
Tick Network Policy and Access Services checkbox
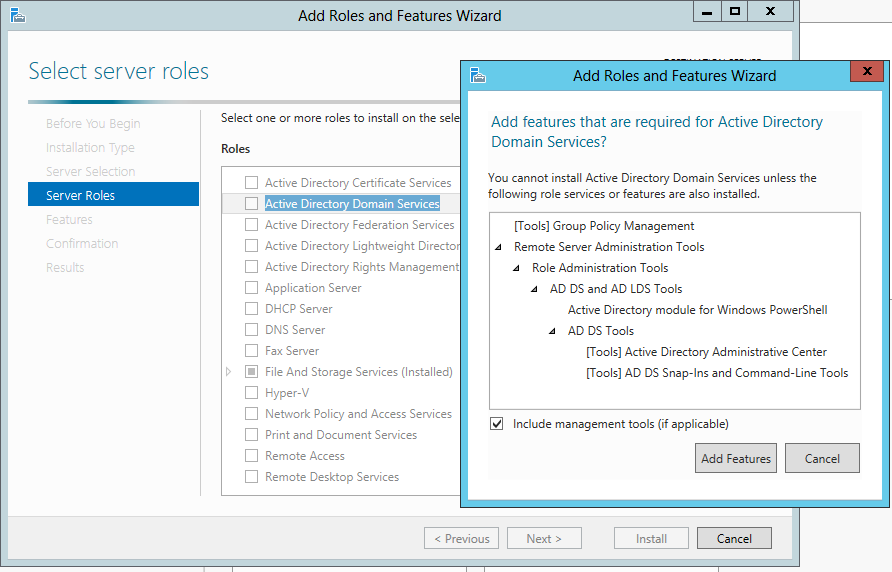[x=251, y=414]
